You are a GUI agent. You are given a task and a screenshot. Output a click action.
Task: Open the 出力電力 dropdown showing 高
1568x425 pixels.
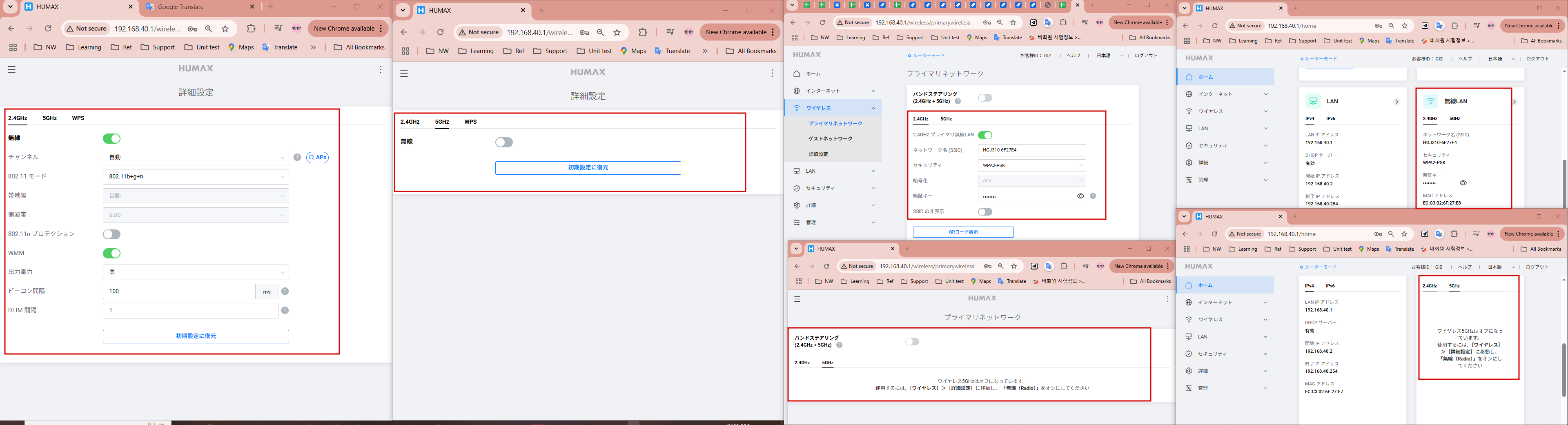pos(196,272)
